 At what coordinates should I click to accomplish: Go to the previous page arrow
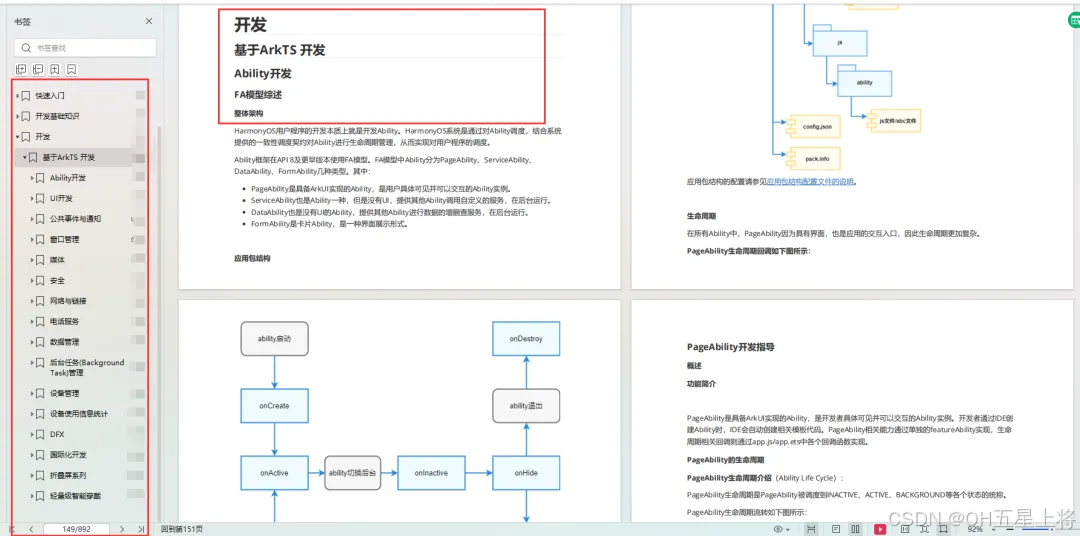pyautogui.click(x=31, y=529)
